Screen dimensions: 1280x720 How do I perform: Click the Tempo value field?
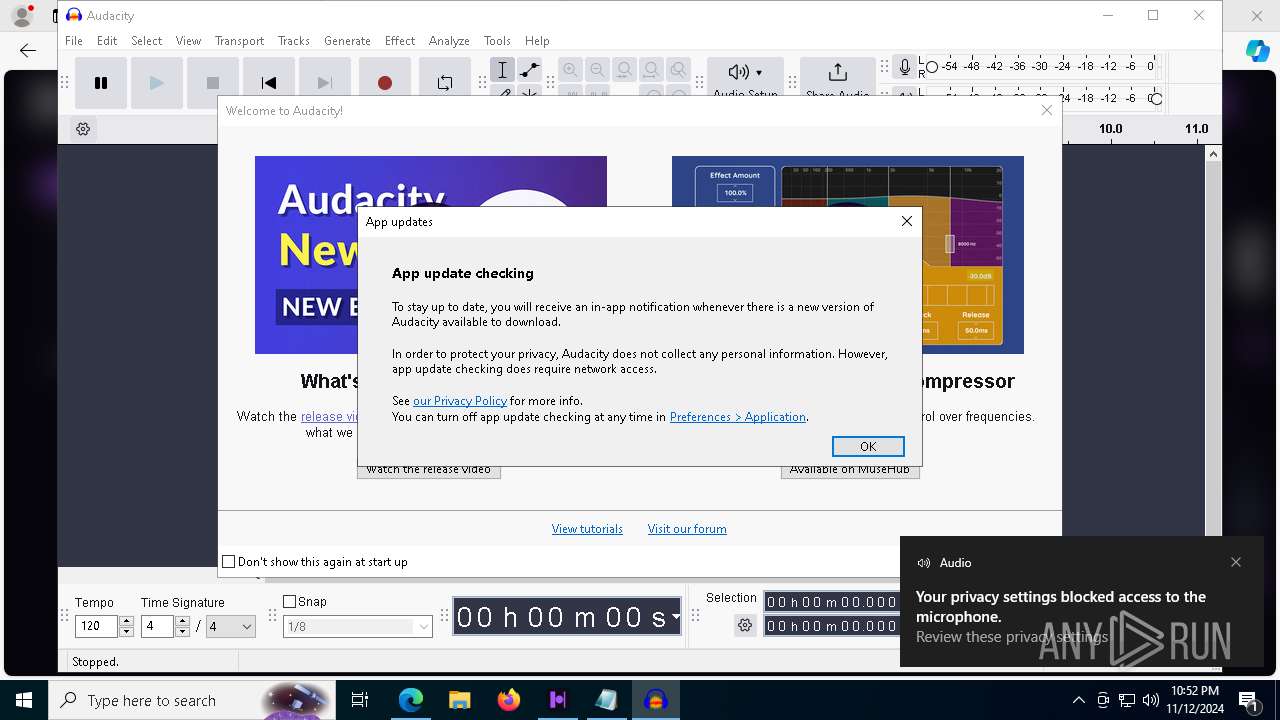pyautogui.click(x=96, y=627)
